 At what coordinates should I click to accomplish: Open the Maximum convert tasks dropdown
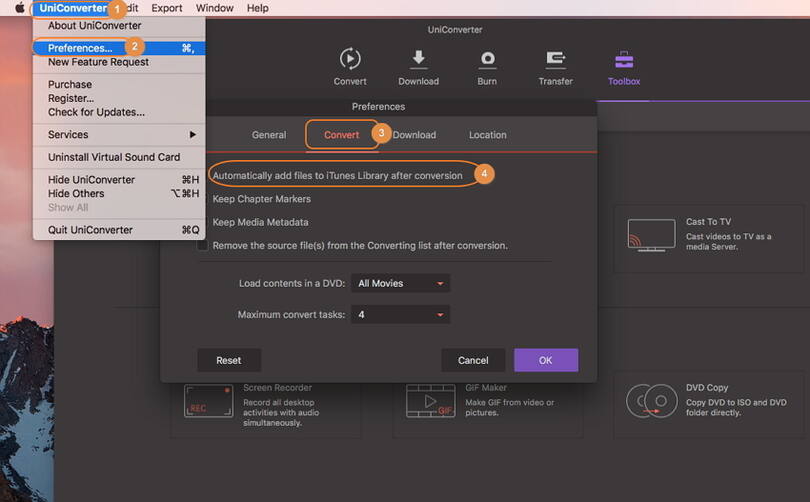tap(400, 315)
